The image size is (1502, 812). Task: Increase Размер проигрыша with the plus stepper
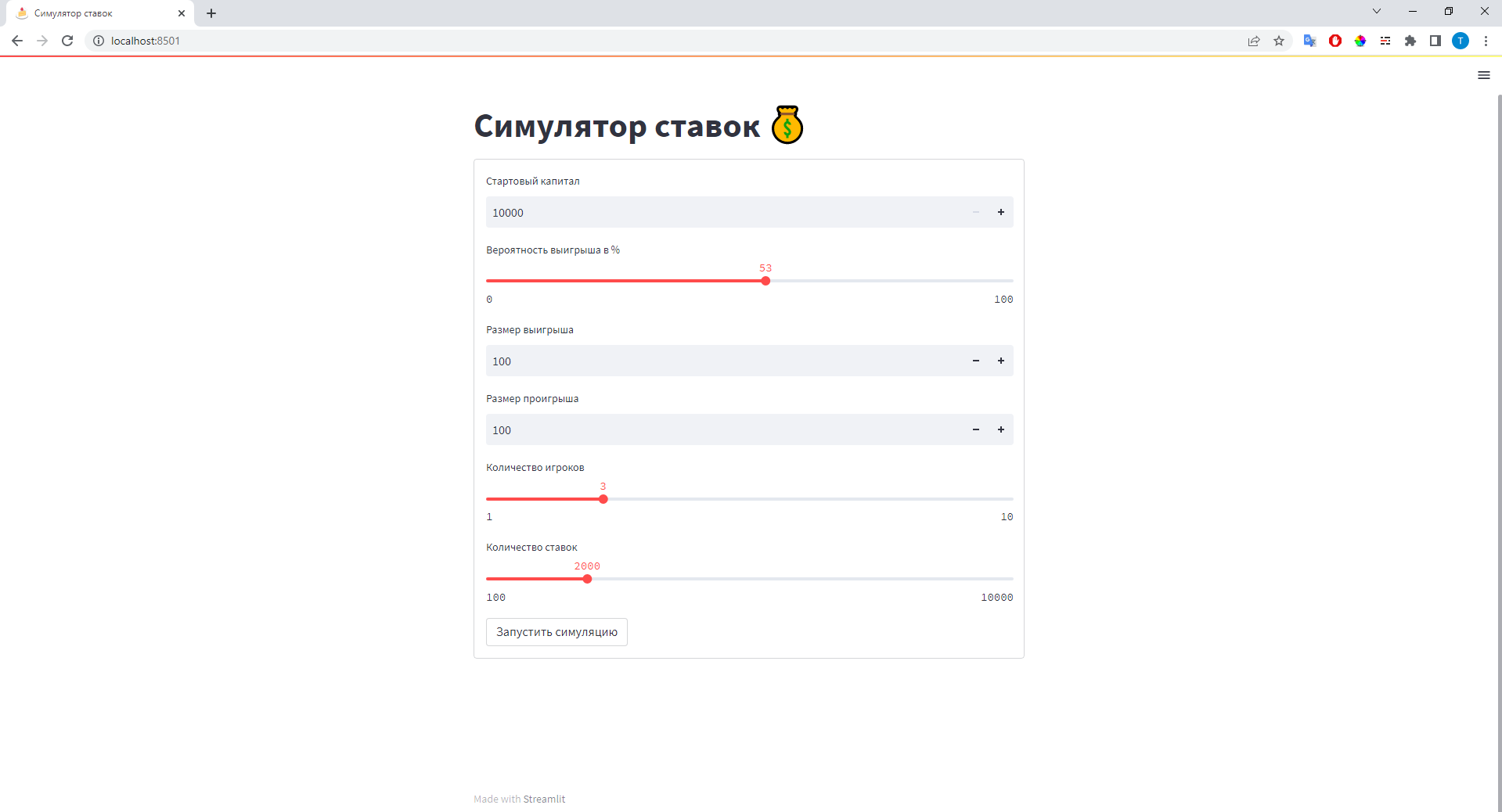click(1001, 429)
